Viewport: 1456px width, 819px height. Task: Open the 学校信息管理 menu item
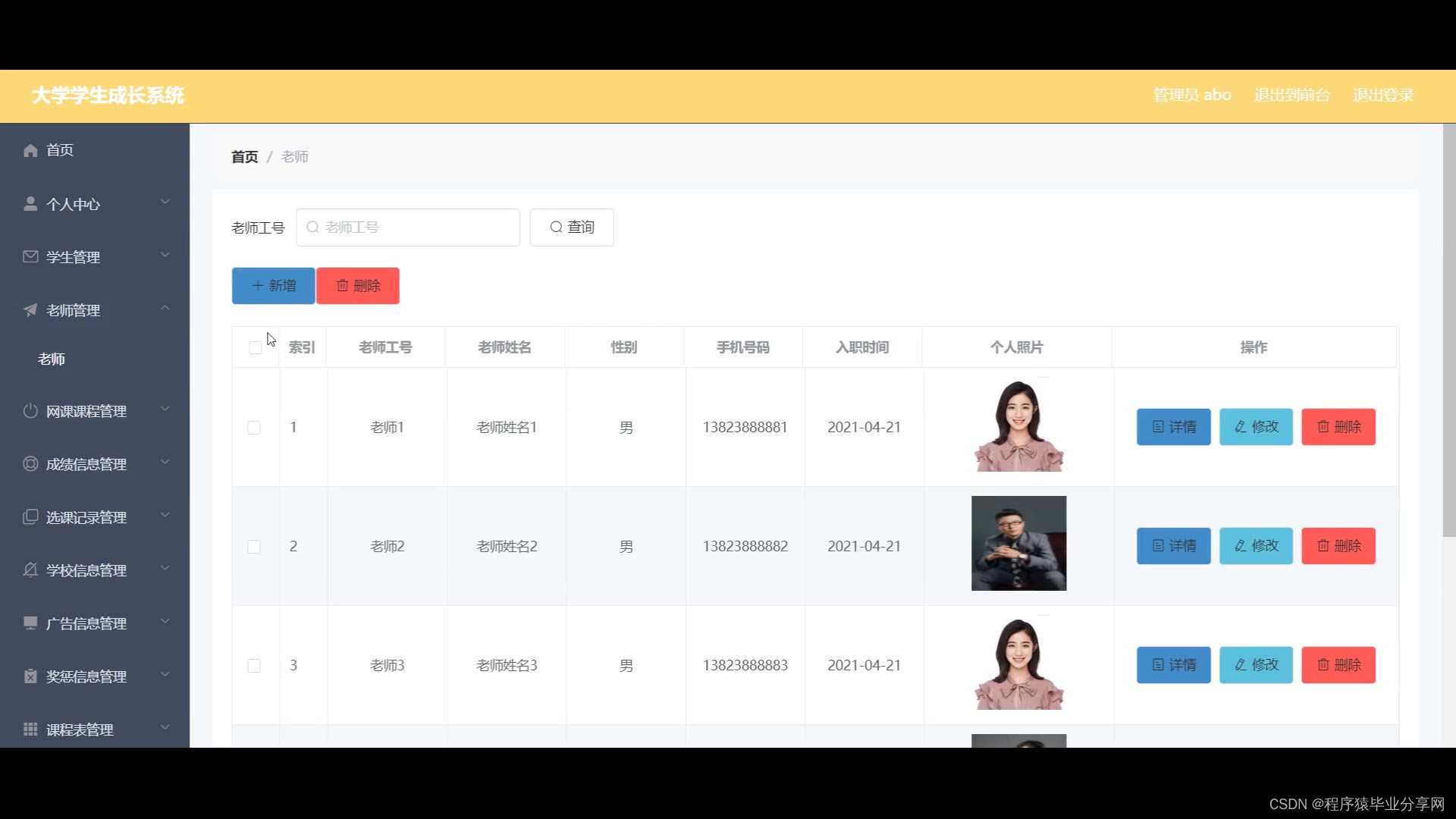pos(86,570)
